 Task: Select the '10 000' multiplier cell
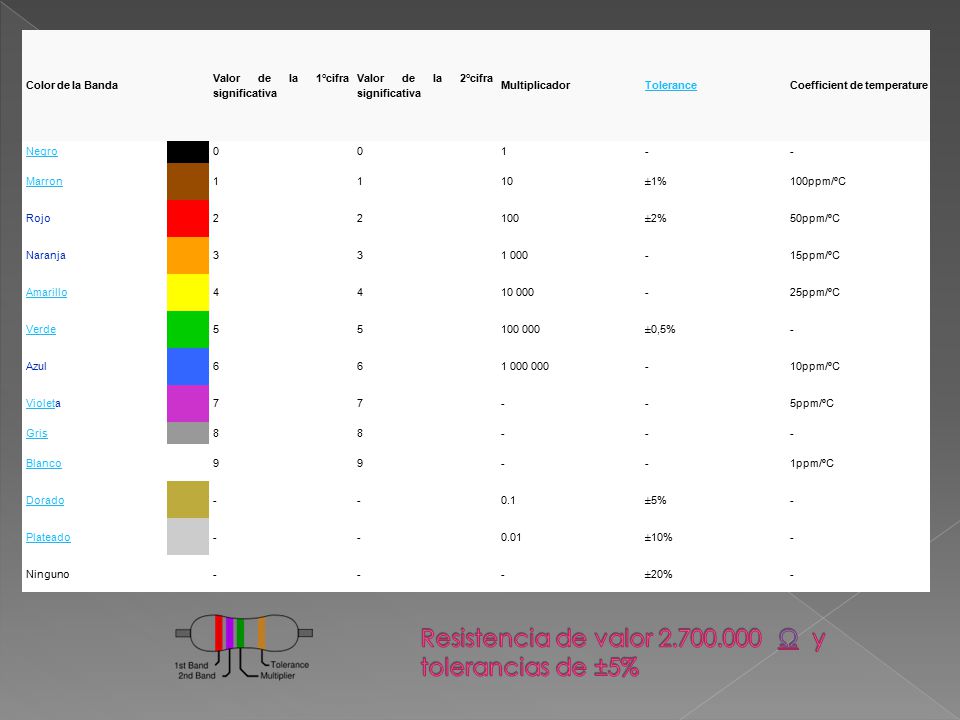tap(517, 292)
